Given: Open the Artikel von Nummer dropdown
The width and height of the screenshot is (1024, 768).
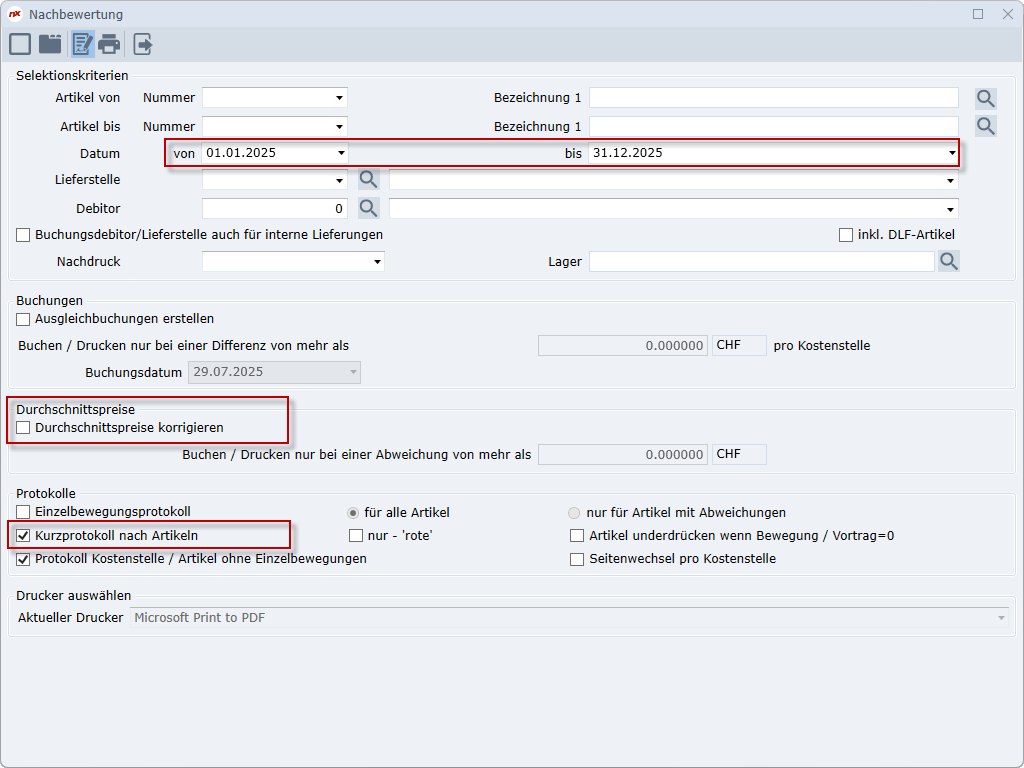Looking at the screenshot, I should [x=339, y=98].
